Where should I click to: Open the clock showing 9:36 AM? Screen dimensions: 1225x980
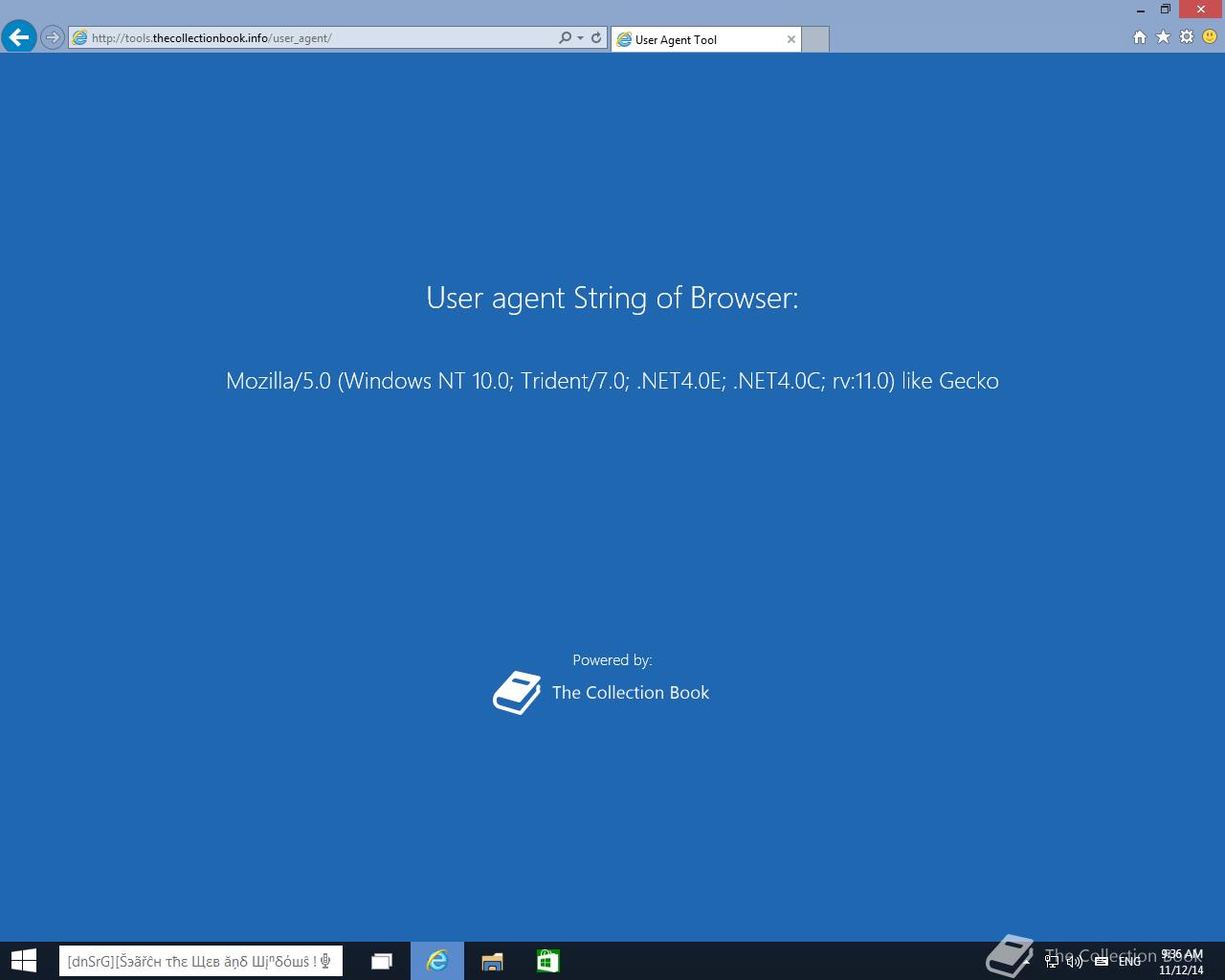(1181, 962)
